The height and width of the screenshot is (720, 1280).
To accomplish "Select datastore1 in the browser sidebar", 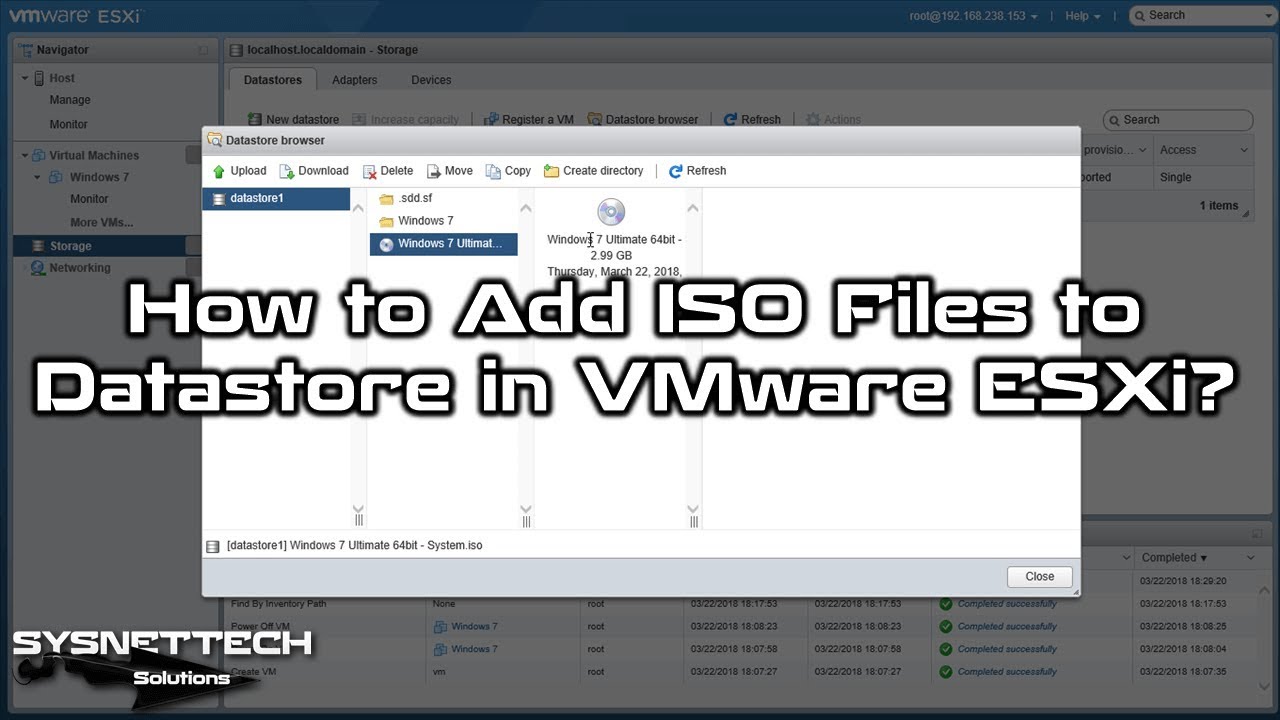I will click(276, 199).
